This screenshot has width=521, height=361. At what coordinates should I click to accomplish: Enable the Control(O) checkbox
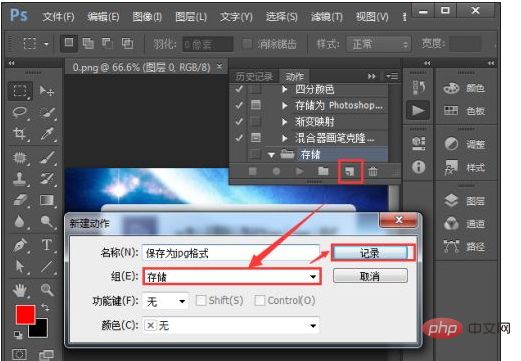click(259, 301)
